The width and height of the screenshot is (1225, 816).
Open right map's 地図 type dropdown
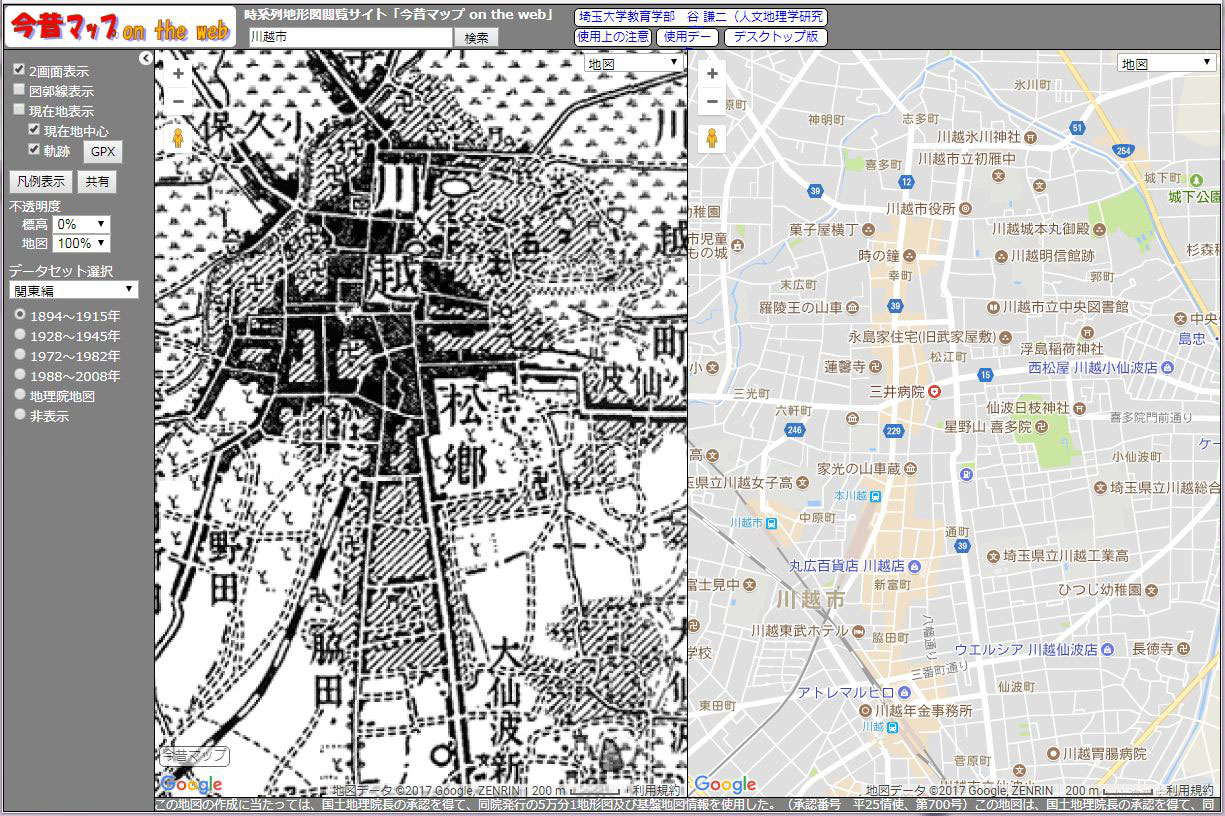point(1166,63)
